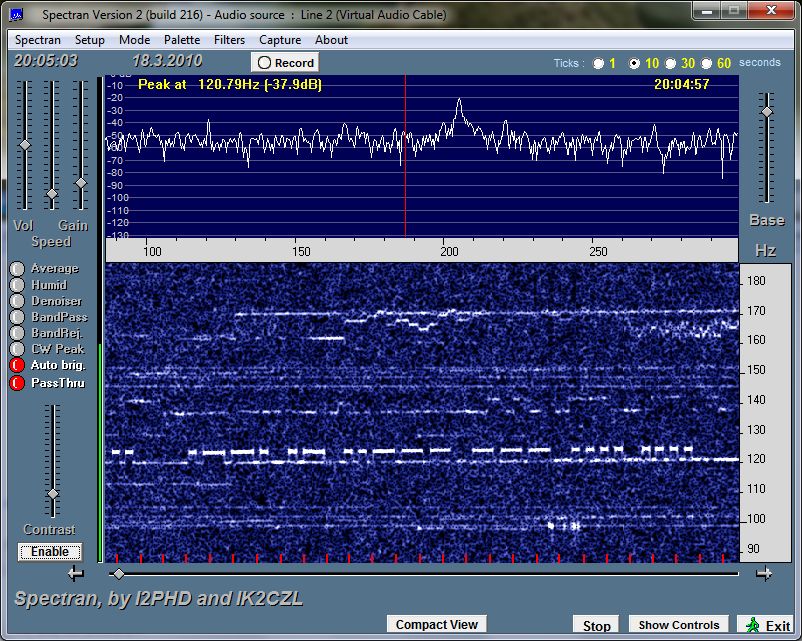The height and width of the screenshot is (641, 802).
Task: Open the Setup menu
Action: (x=89, y=40)
